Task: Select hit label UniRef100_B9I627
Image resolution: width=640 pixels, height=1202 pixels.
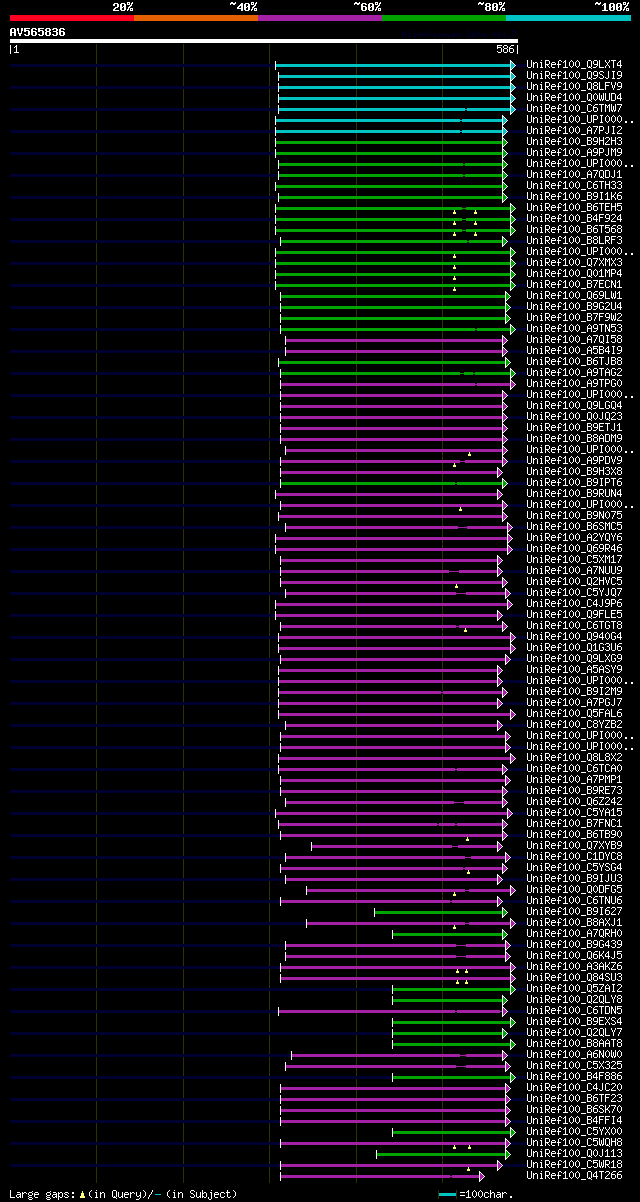Action: click(574, 911)
